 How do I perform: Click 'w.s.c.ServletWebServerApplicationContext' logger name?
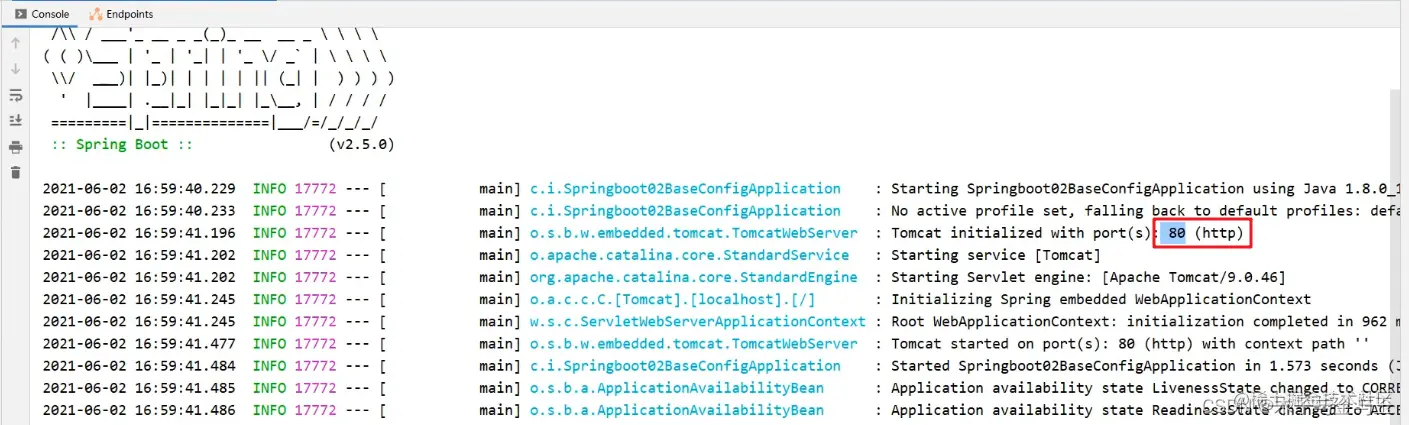coord(697,322)
